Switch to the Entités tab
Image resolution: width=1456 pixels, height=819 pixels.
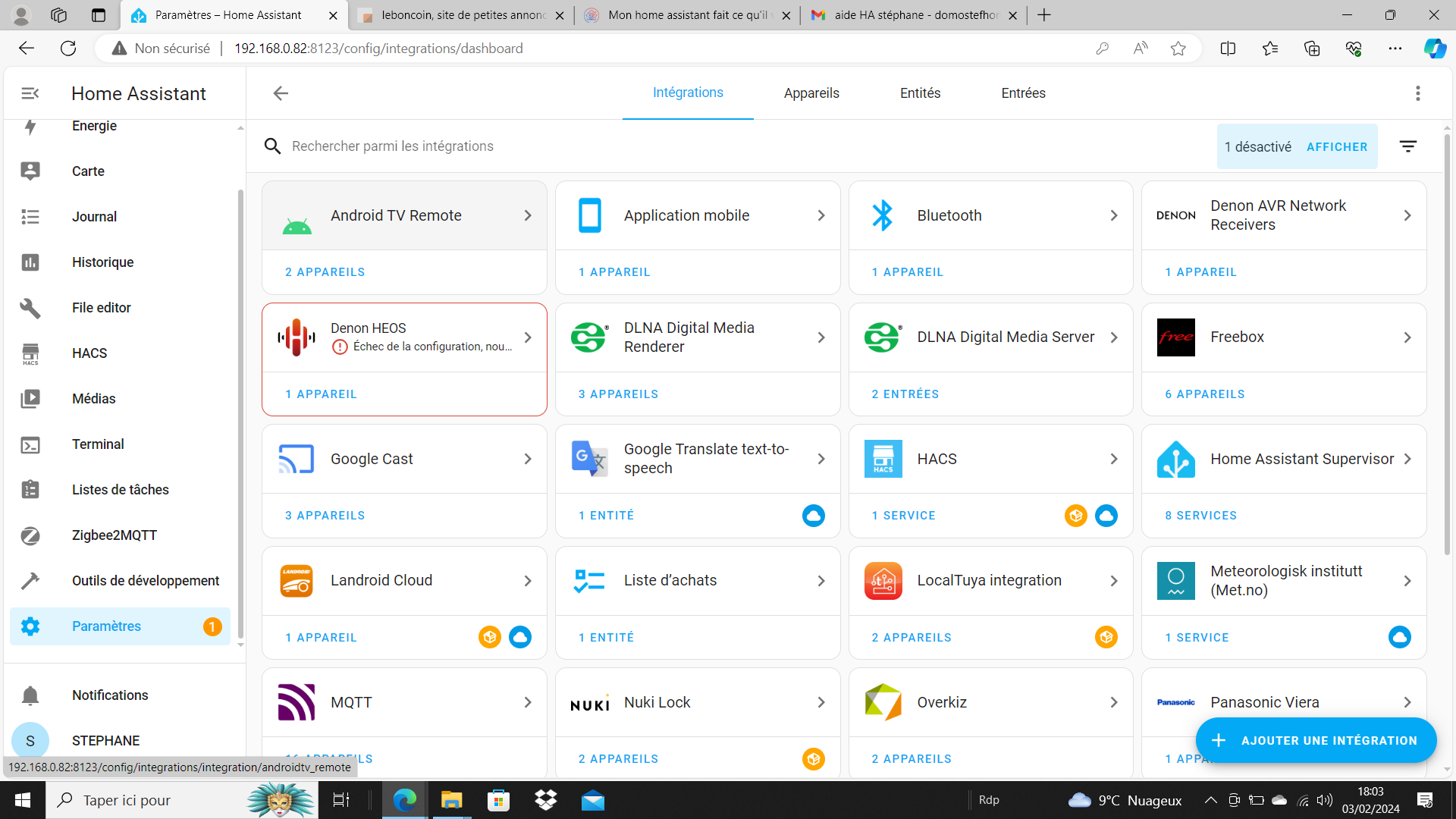pos(920,93)
